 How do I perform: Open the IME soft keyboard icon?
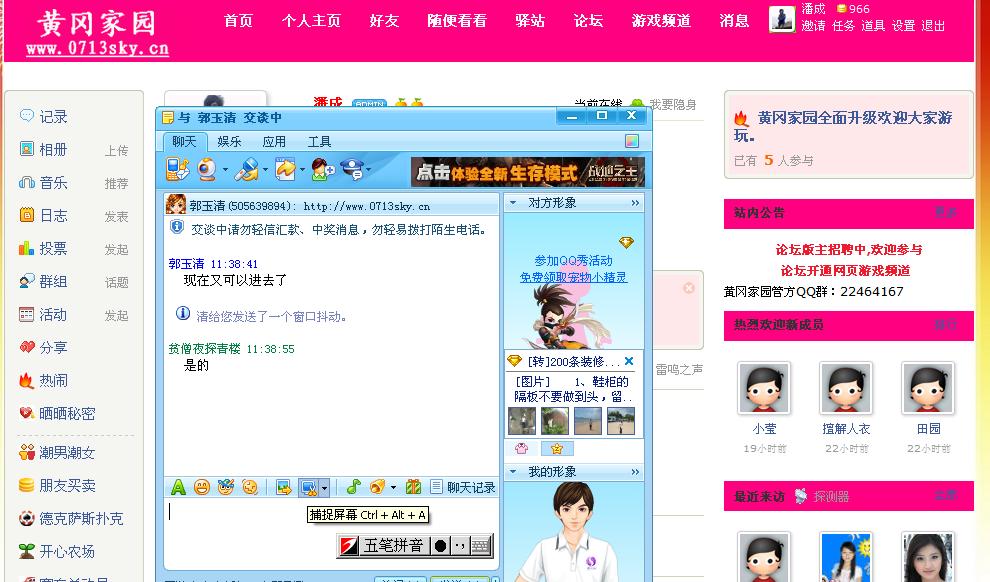(x=480, y=545)
